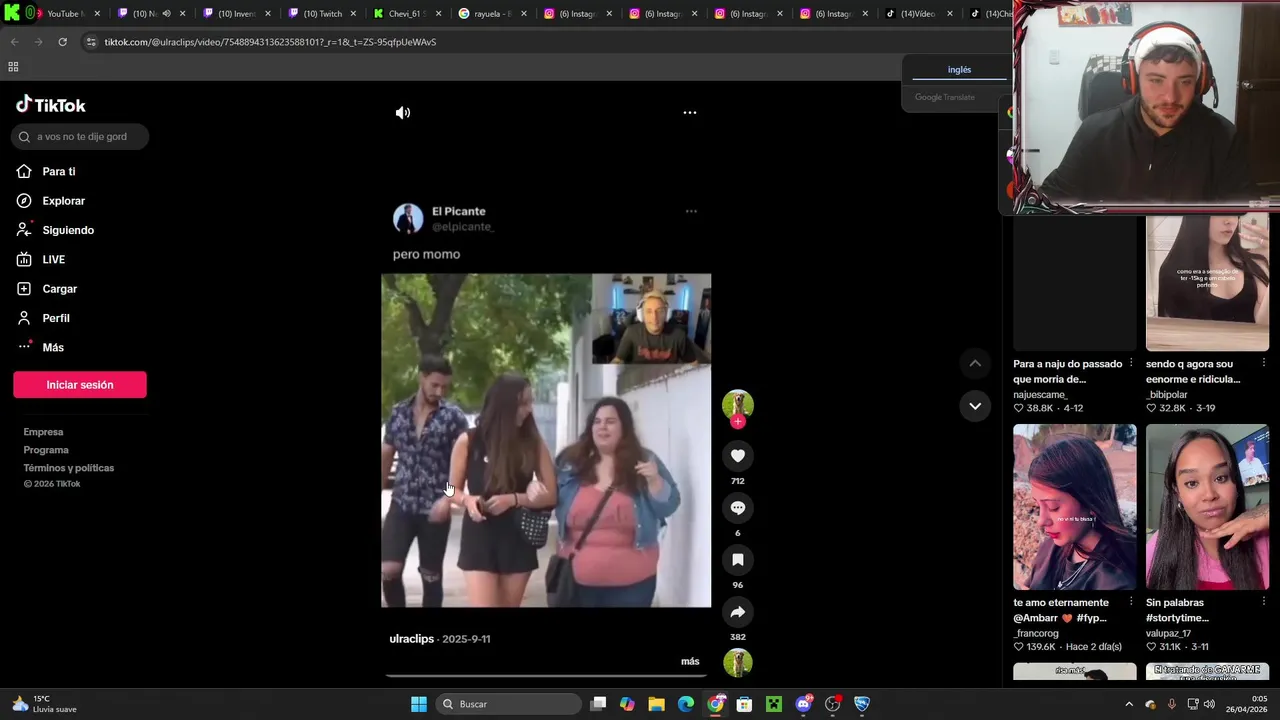Expand the video caption with 'más'
Screen dimensions: 1280x720
(690, 661)
